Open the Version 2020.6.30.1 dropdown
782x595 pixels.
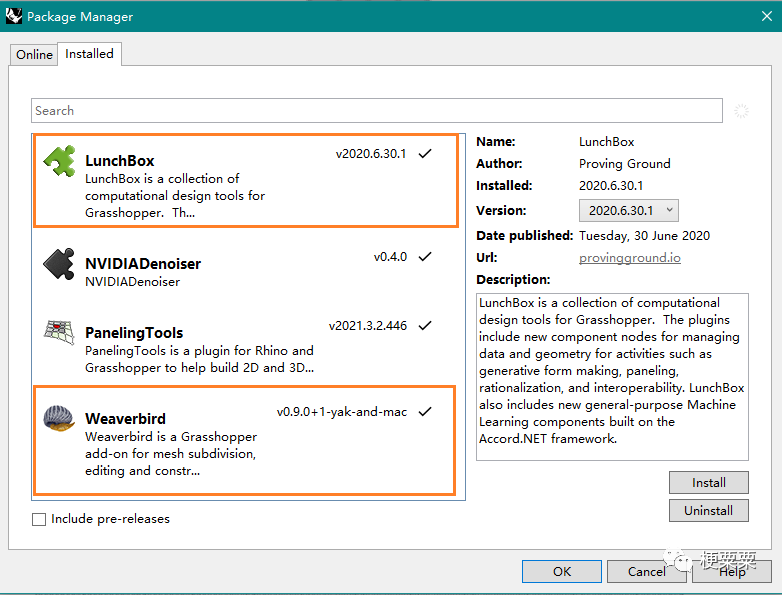click(628, 210)
